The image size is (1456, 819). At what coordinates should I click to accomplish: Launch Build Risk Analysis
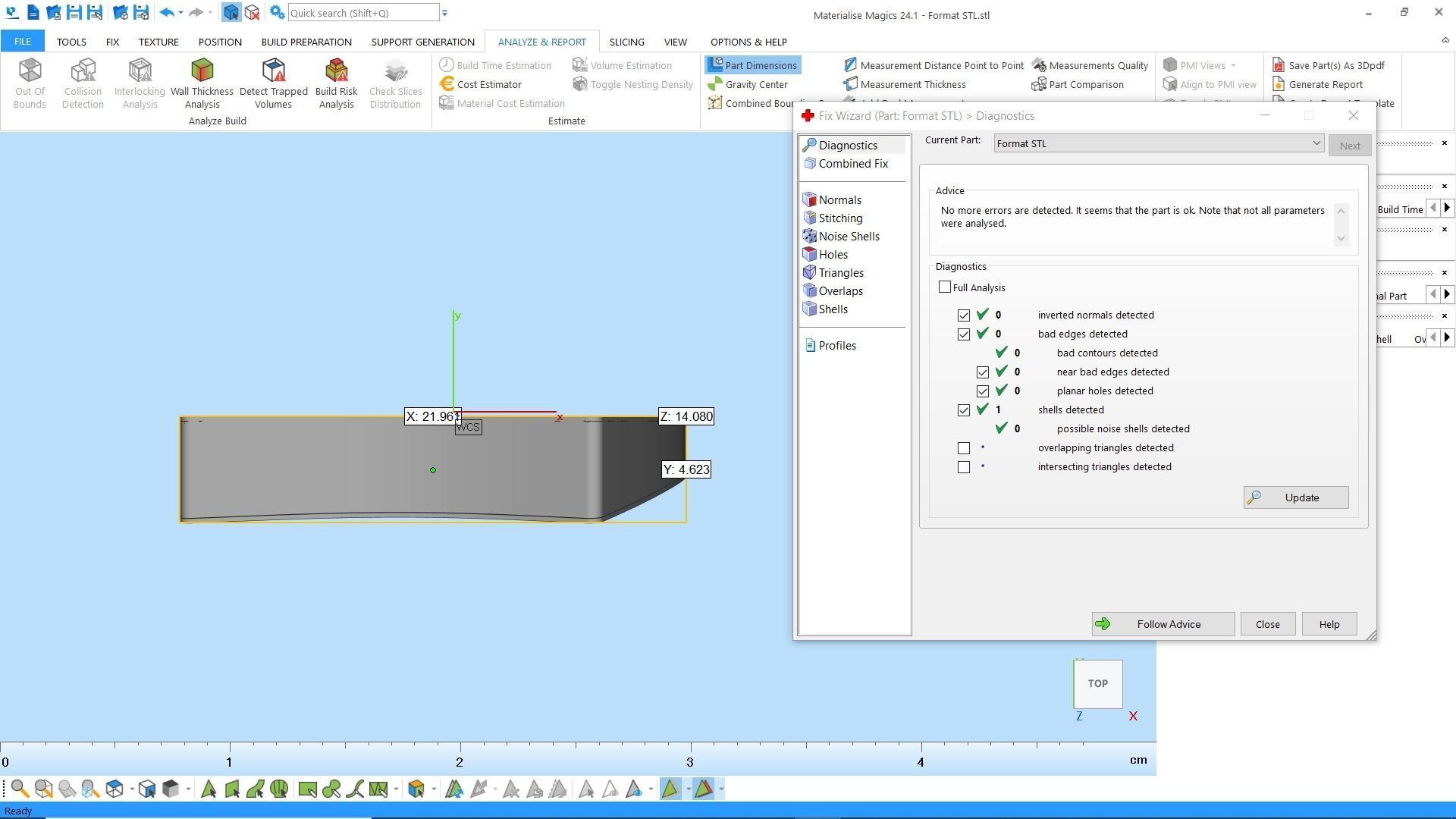pyautogui.click(x=336, y=83)
